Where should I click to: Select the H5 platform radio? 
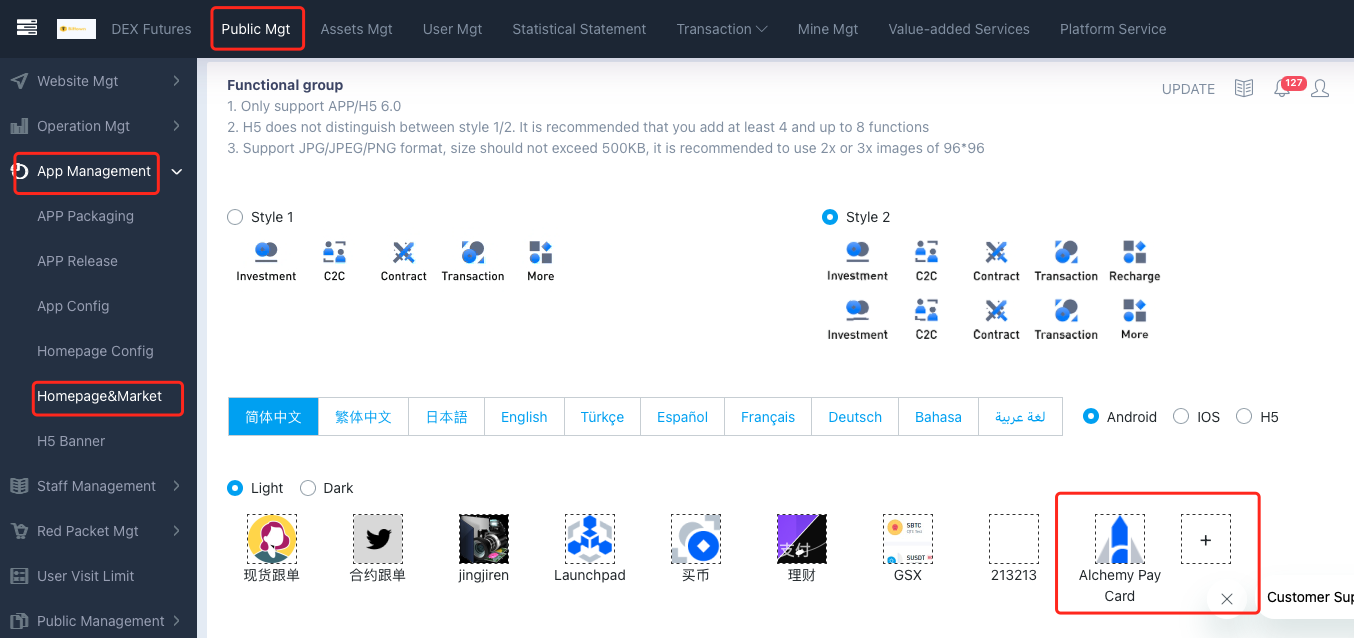point(1244,416)
